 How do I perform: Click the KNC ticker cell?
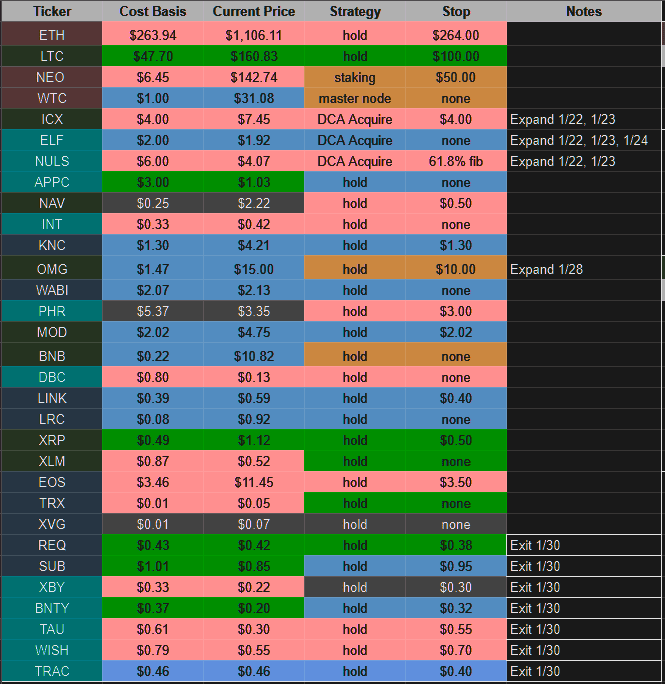point(51,245)
